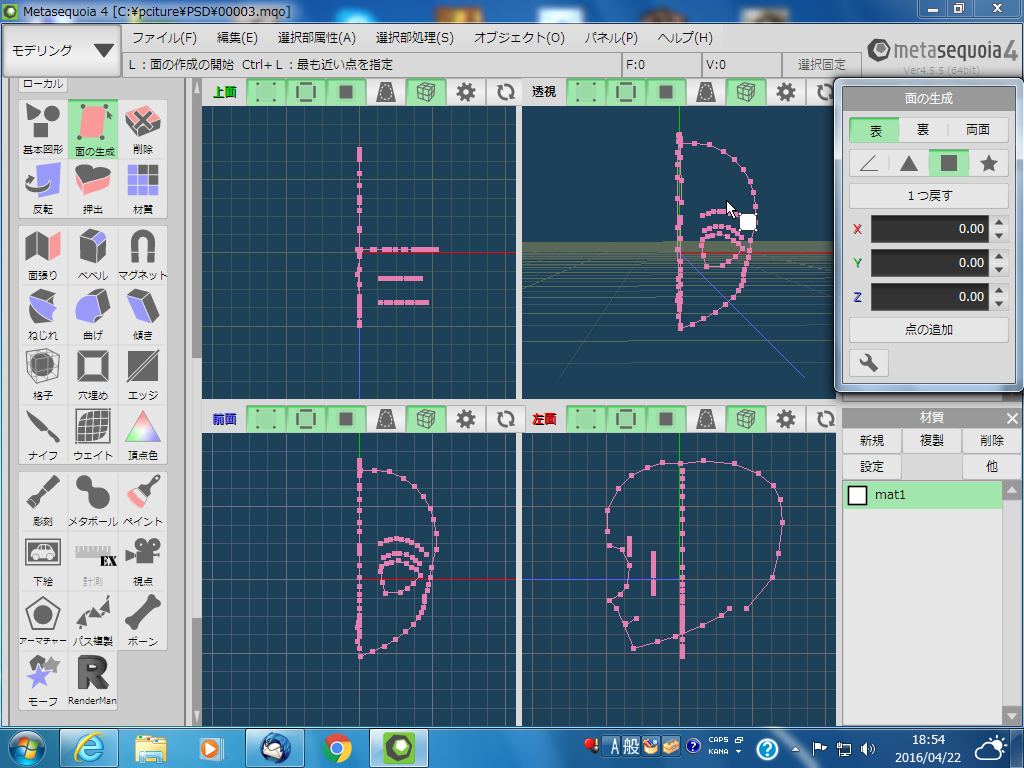The width and height of the screenshot is (1024, 768).
Task: Toggle simple display cube in 透視 view
Action: tap(746, 92)
